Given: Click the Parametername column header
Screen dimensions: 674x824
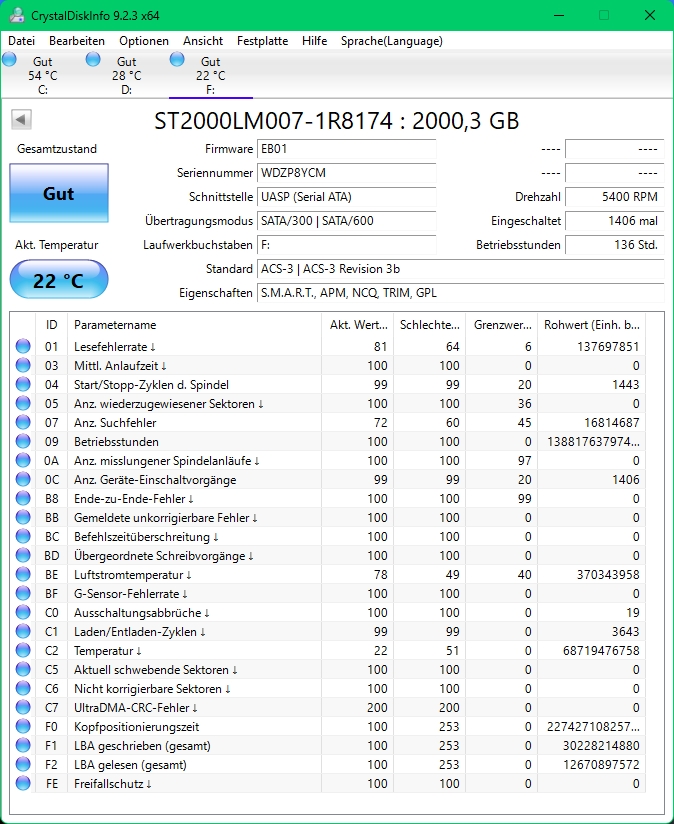Looking at the screenshot, I should pyautogui.click(x=194, y=324).
